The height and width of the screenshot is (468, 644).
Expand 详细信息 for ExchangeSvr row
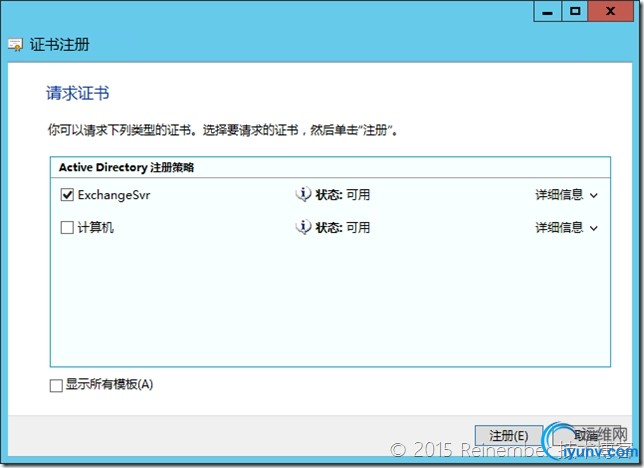point(566,194)
